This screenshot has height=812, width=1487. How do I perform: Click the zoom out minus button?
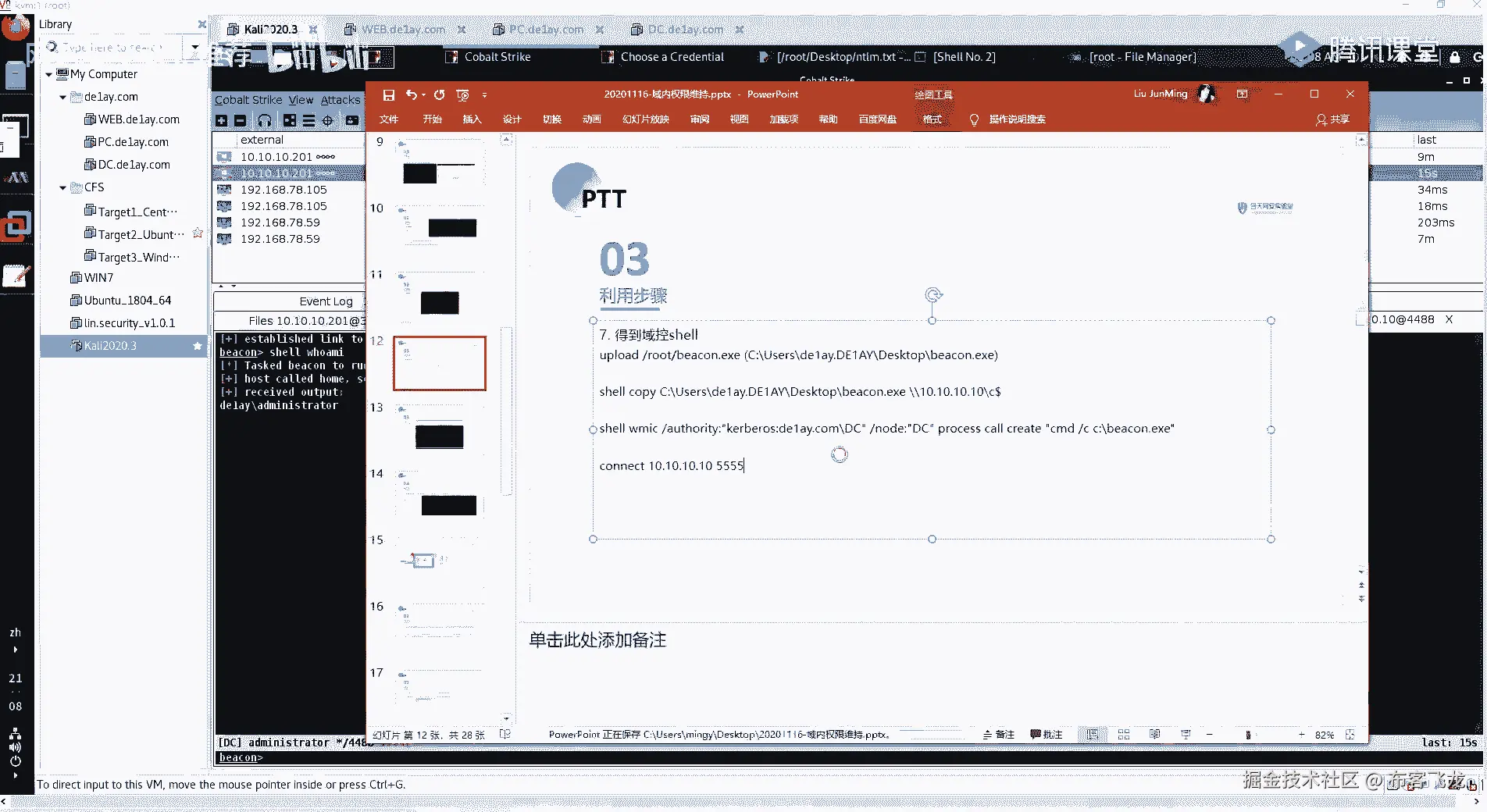1210,735
